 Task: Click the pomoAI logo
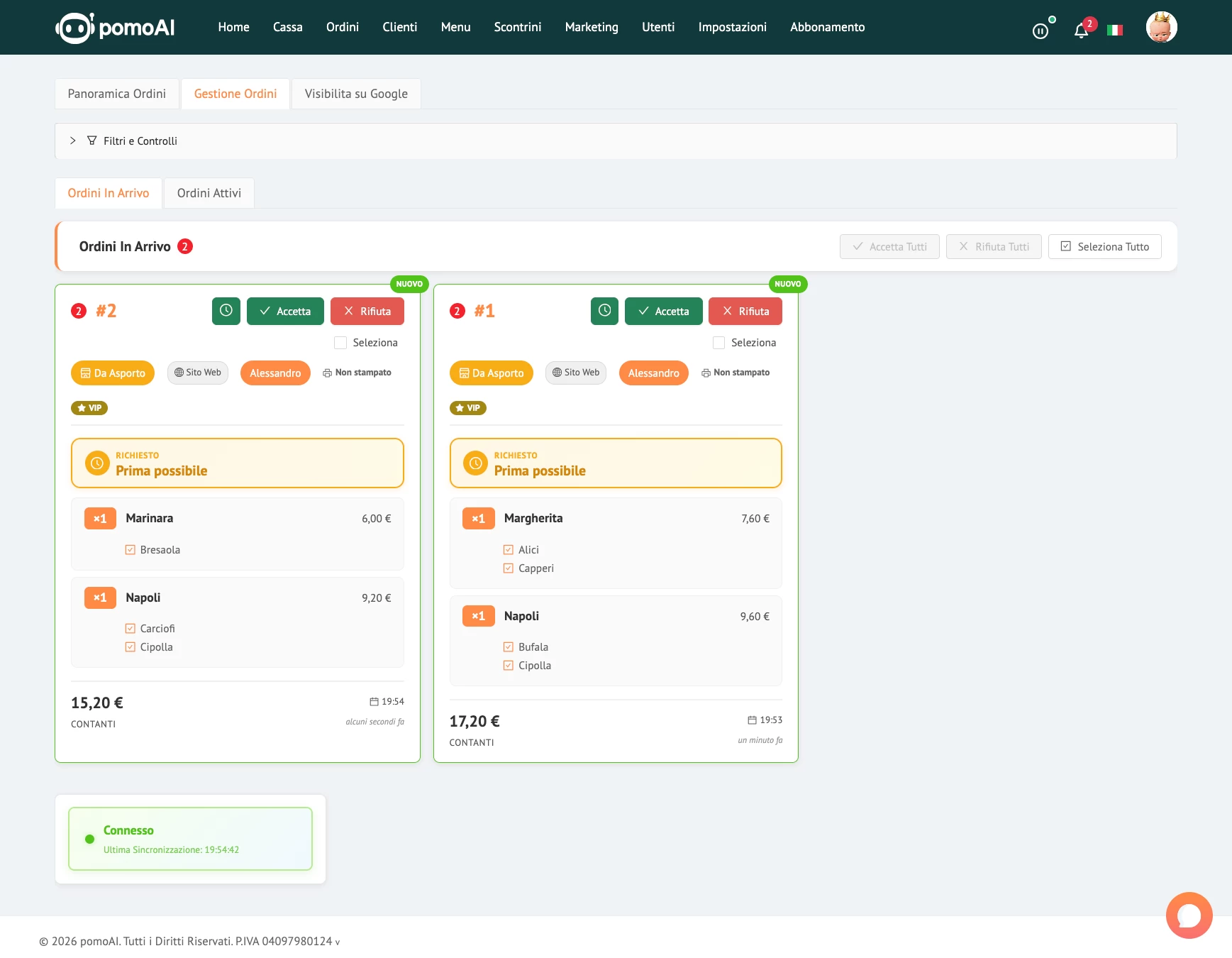pos(115,28)
